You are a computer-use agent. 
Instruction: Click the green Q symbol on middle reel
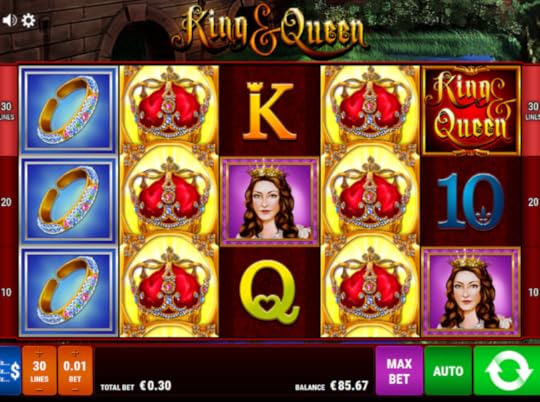(x=270, y=292)
